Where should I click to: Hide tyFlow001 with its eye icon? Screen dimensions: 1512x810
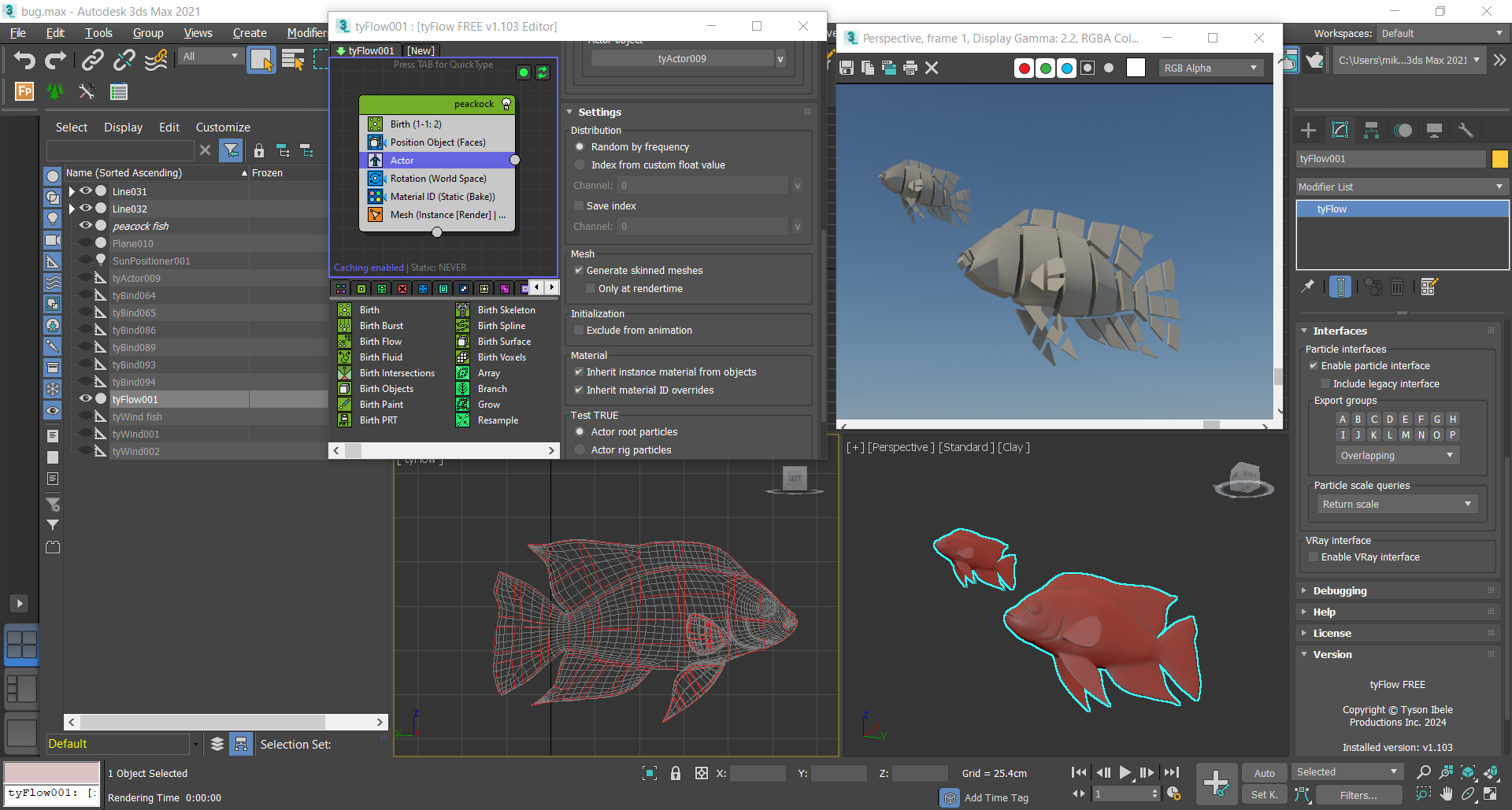(86, 398)
